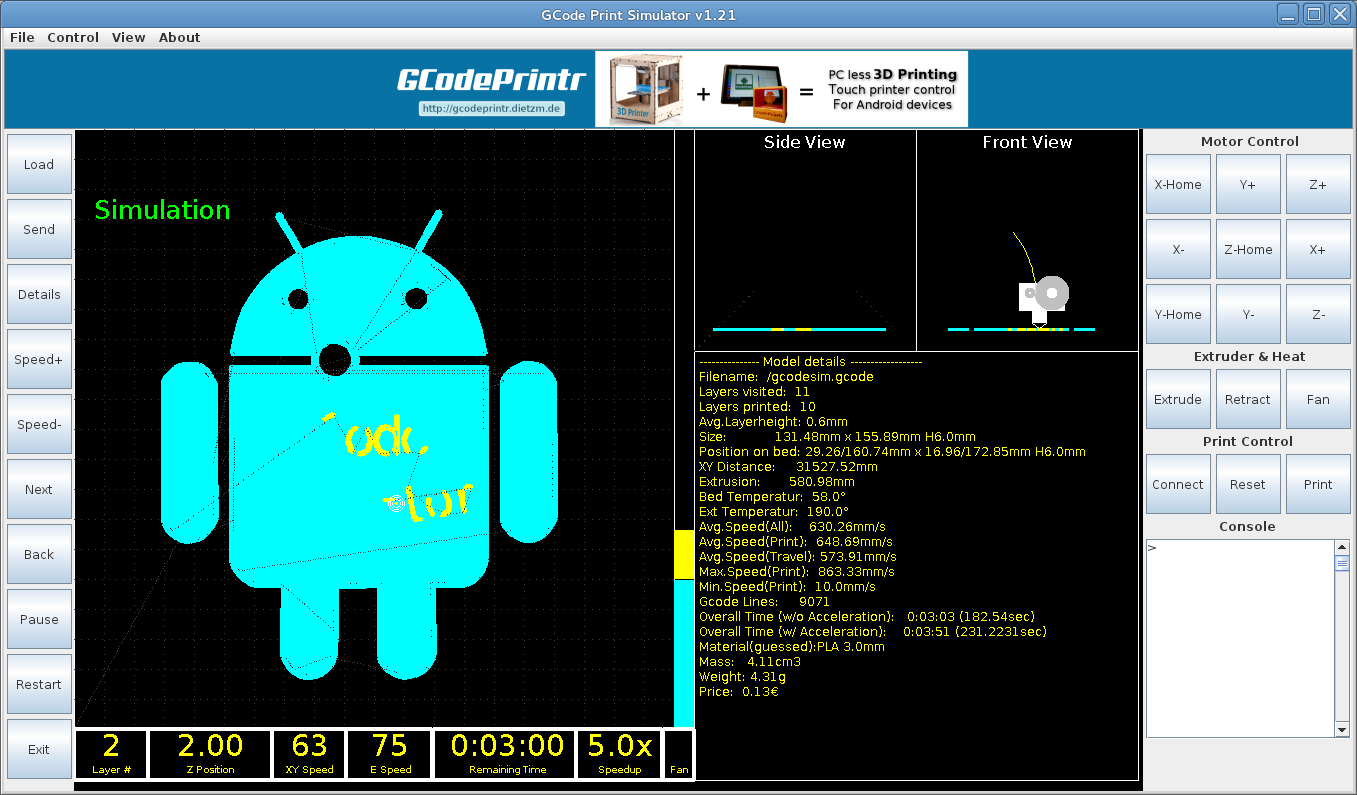The image size is (1357, 795).
Task: Move X axis positive with X+
Action: pos(1318,249)
